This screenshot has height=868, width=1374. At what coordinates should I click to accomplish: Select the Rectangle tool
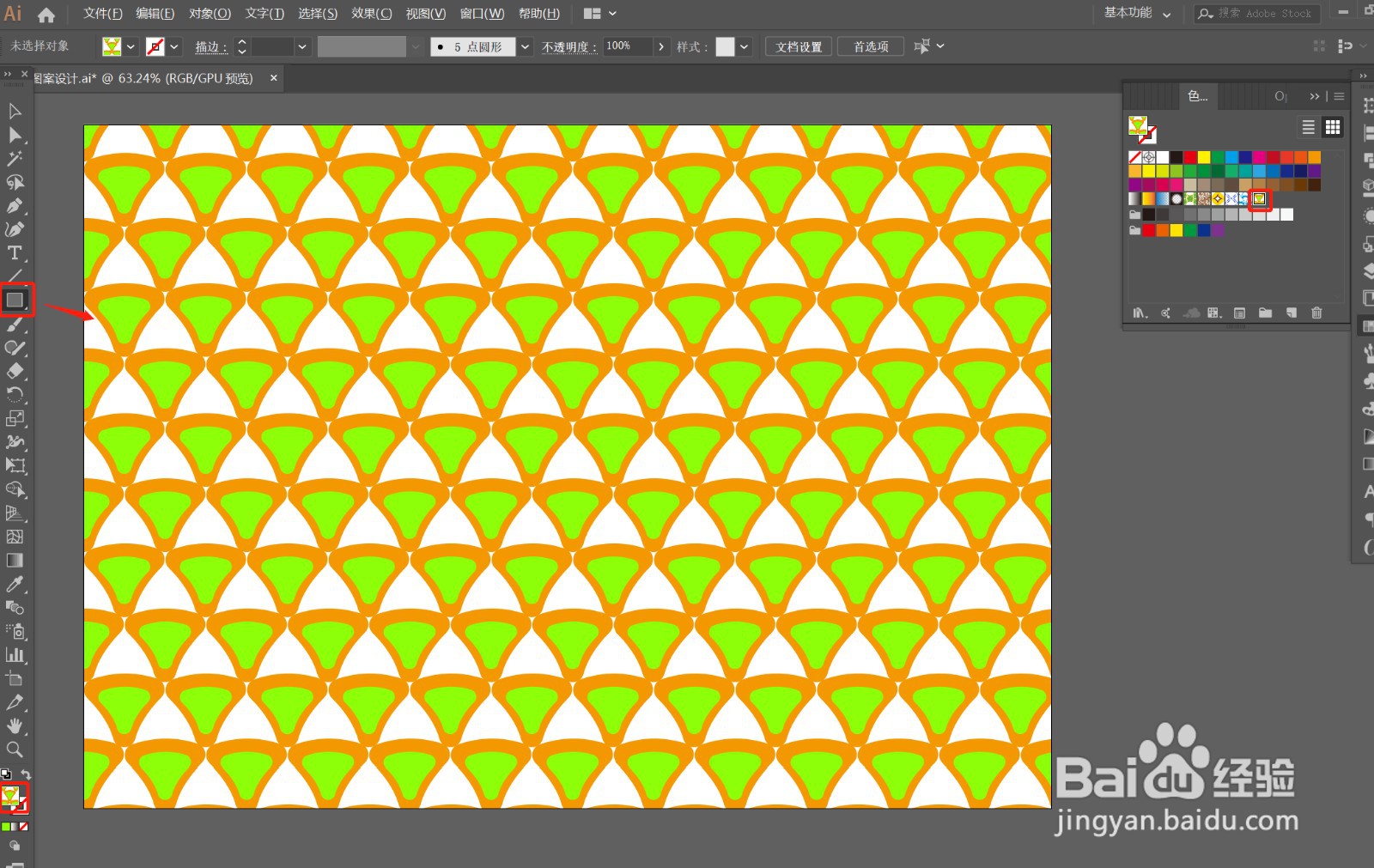click(15, 300)
